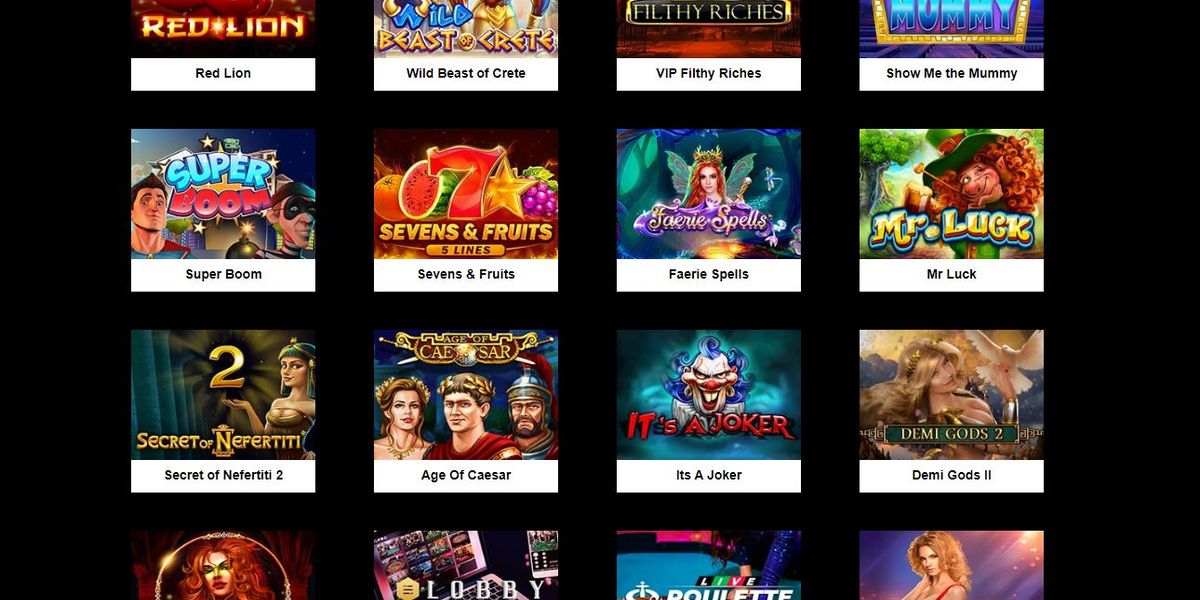Select the Demi Gods 2 game image
The height and width of the screenshot is (600, 1200).
[951, 395]
